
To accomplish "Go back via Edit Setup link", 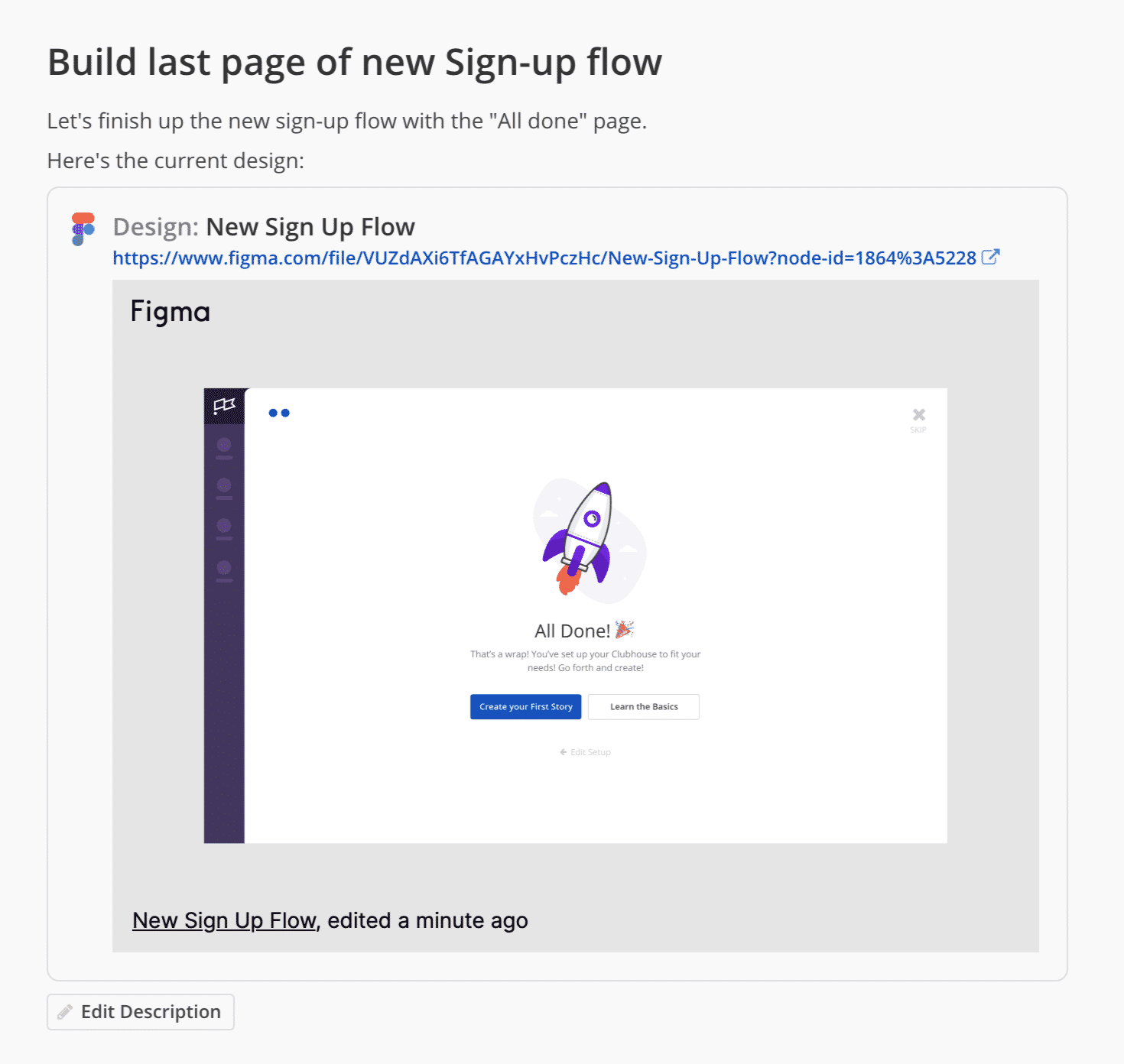I will coord(586,752).
